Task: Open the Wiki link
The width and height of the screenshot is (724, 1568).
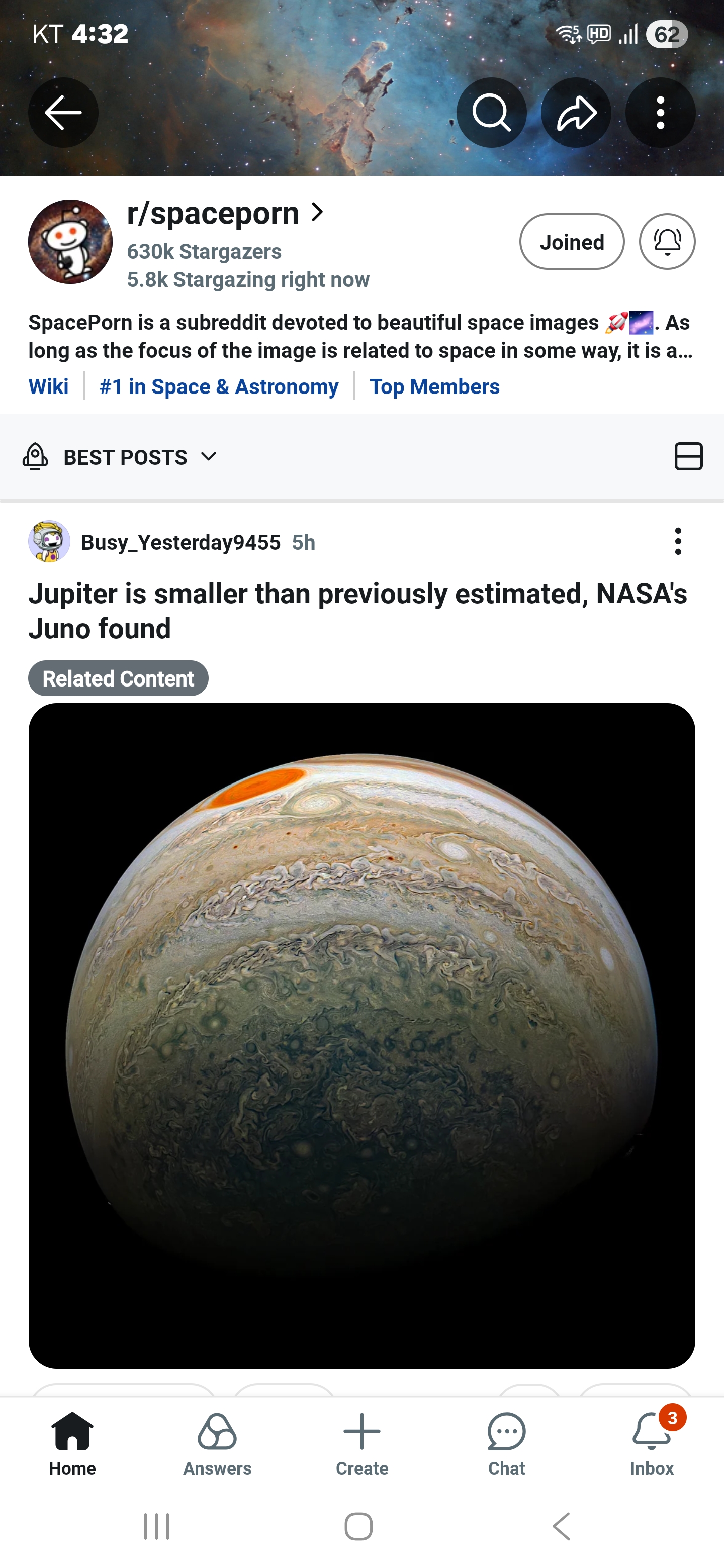Action: click(x=49, y=386)
